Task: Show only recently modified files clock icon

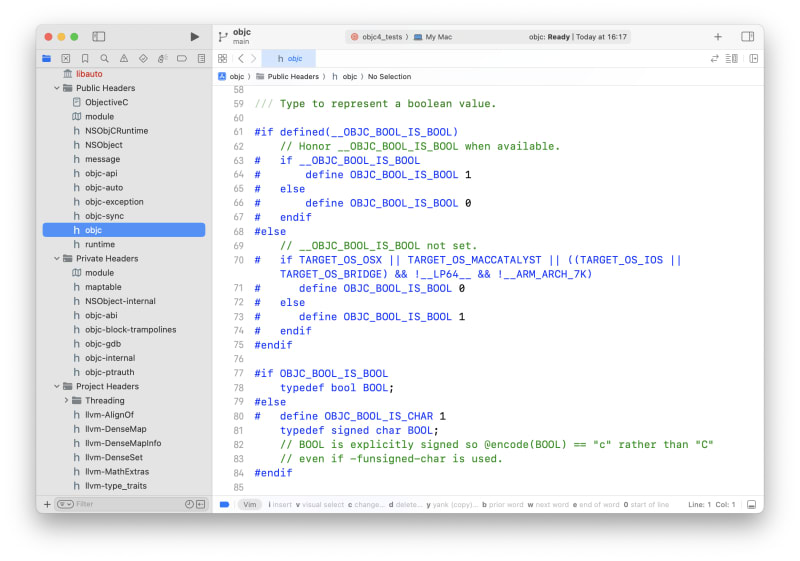Action: click(x=189, y=504)
